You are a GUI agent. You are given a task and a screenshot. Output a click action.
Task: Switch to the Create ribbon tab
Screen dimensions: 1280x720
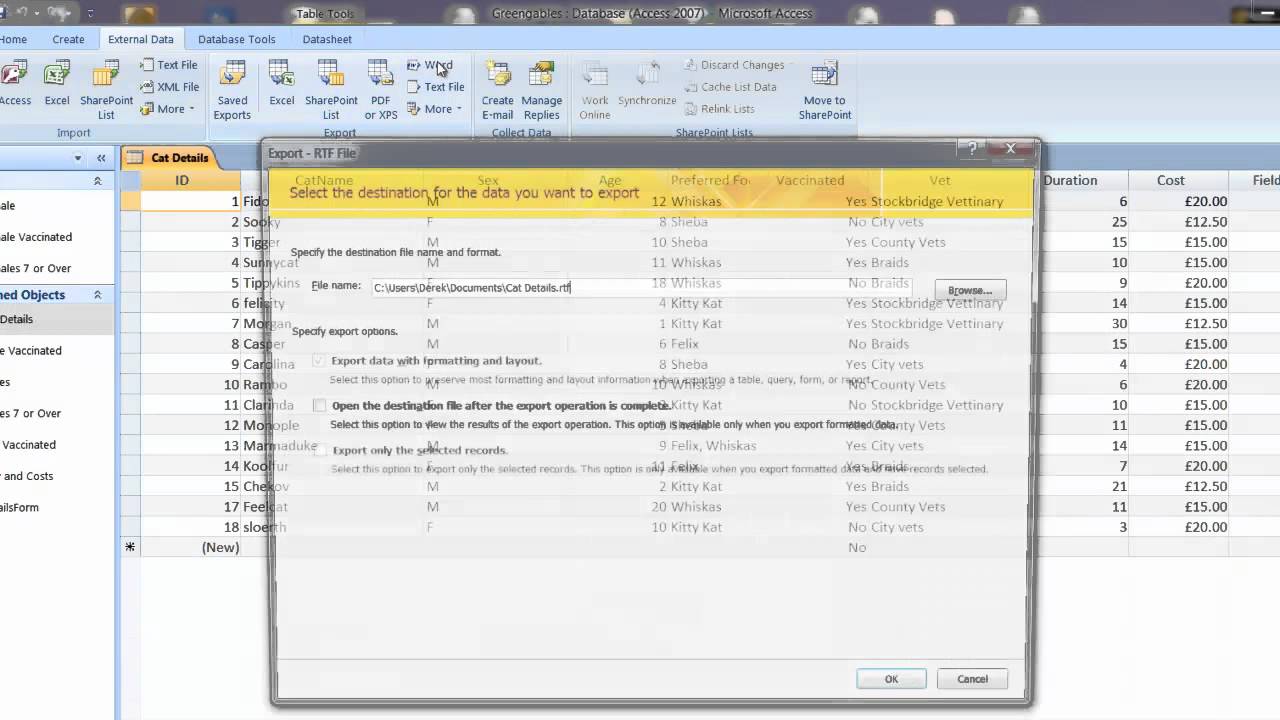coord(68,39)
